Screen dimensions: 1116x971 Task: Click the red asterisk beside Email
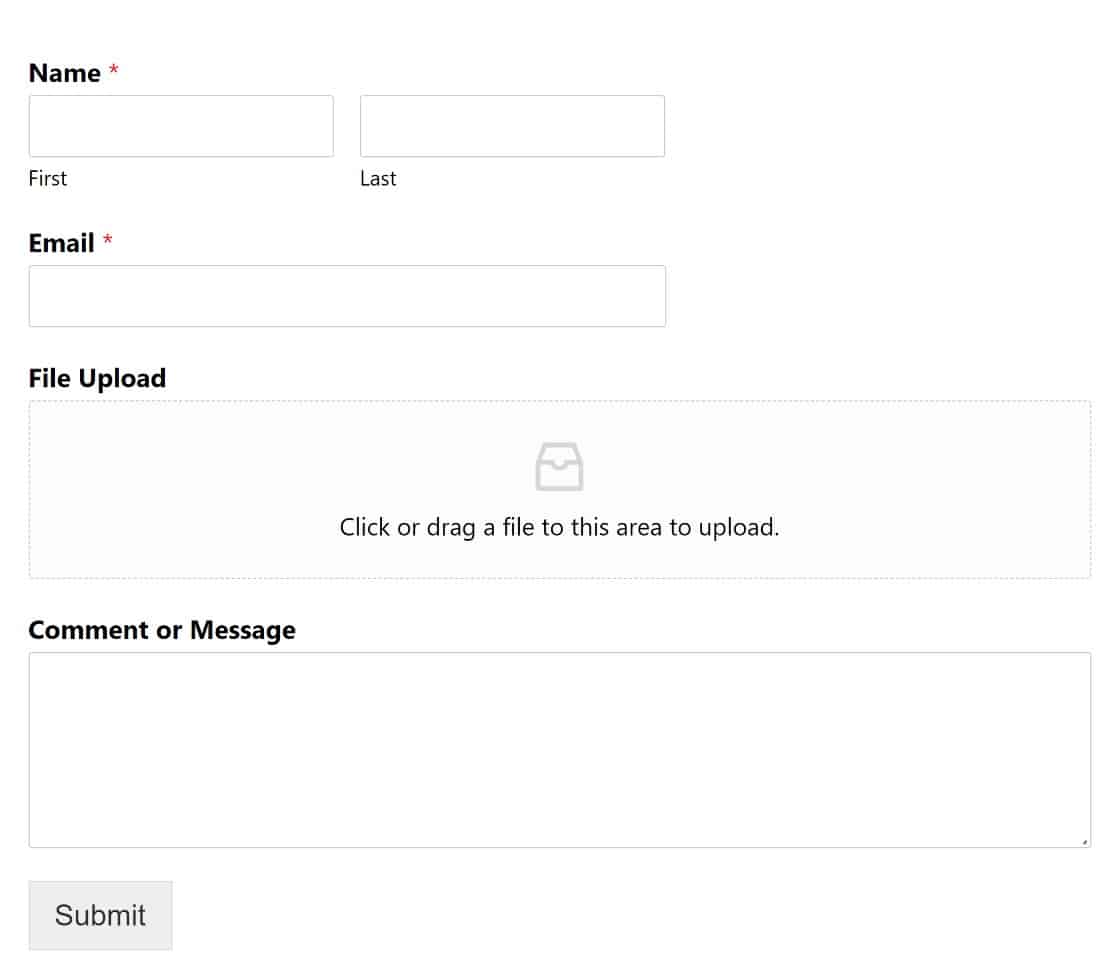point(108,241)
